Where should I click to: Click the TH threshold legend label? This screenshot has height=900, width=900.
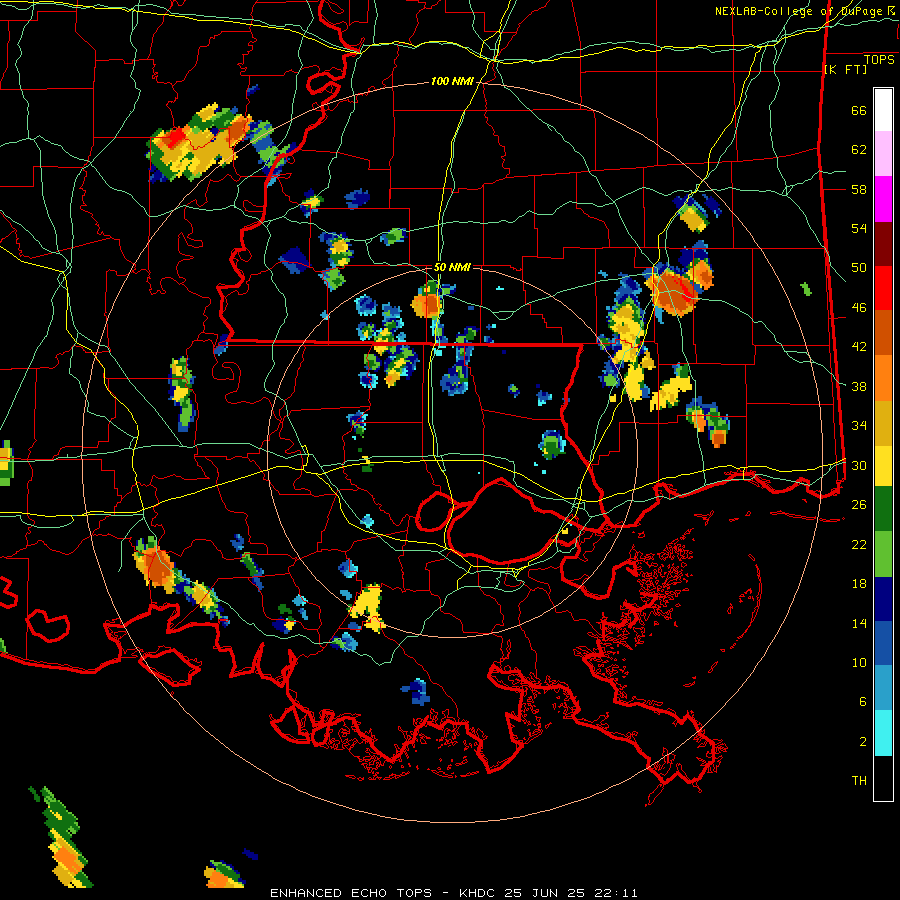859,780
